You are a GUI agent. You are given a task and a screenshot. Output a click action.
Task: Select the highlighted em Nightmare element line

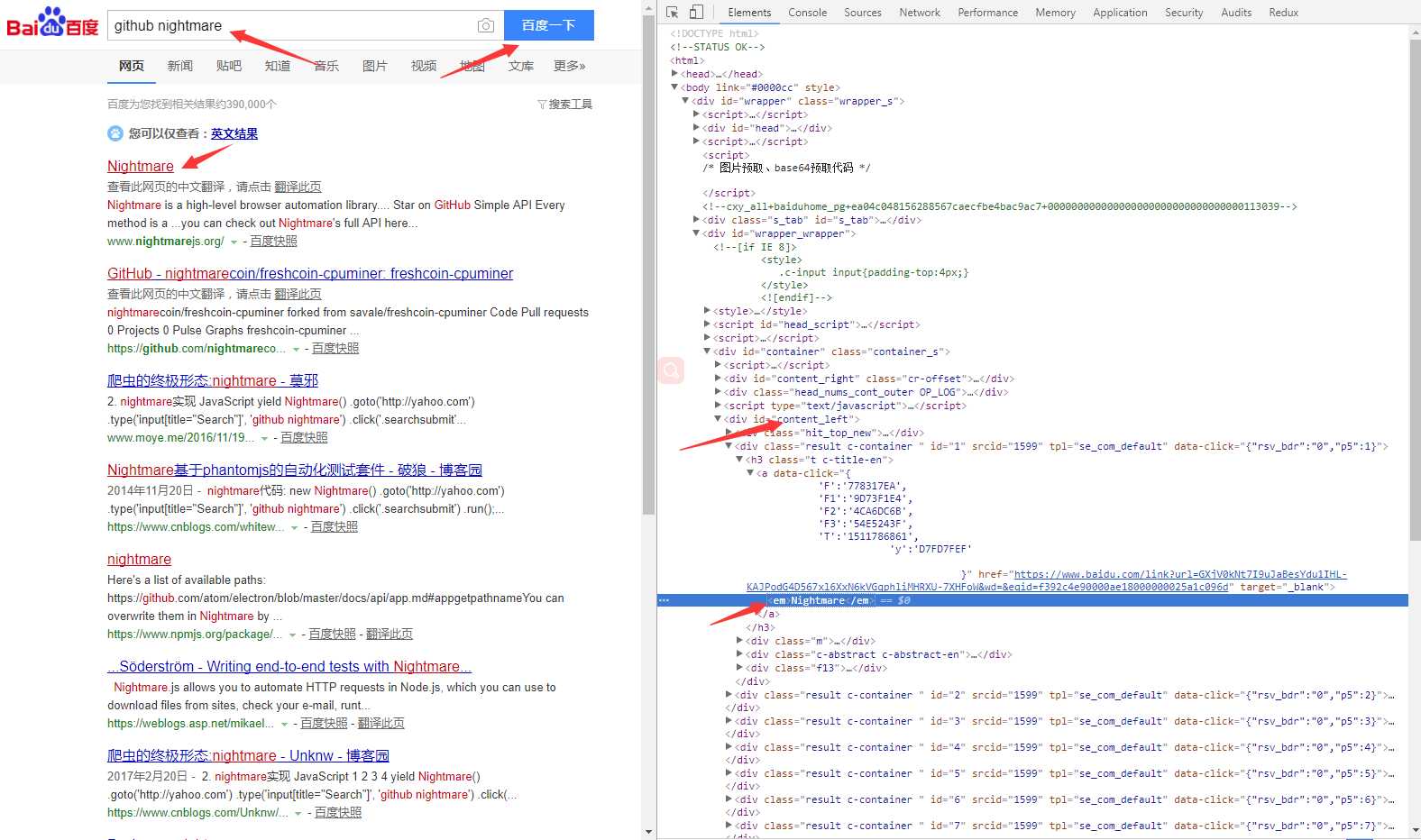1032,600
